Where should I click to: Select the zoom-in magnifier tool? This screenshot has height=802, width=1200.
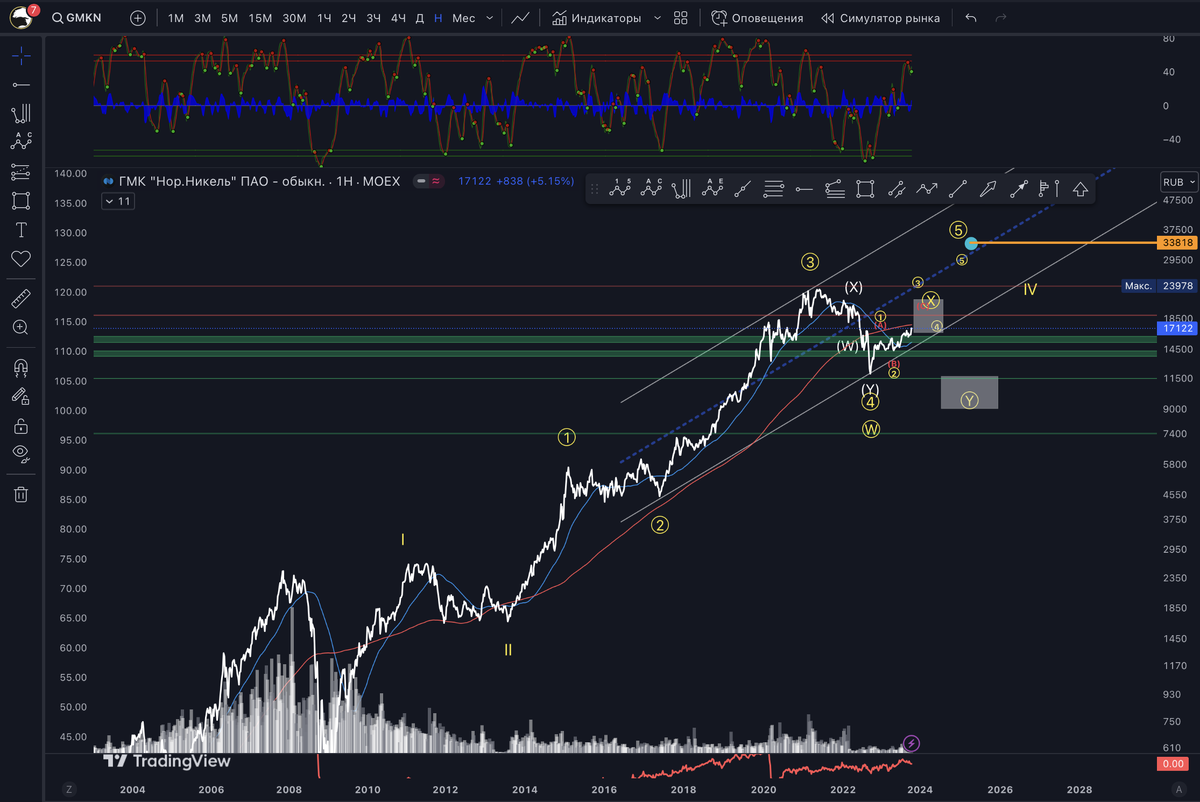21,327
